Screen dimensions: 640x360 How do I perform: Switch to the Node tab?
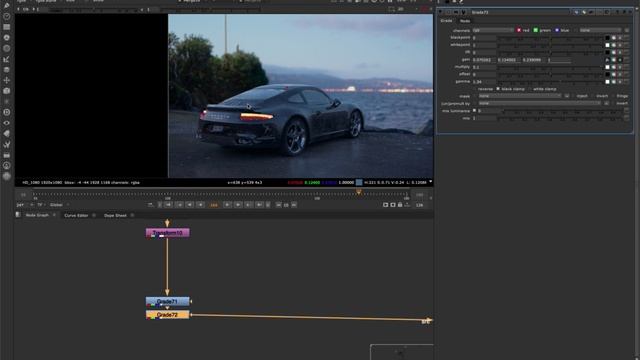(x=465, y=21)
